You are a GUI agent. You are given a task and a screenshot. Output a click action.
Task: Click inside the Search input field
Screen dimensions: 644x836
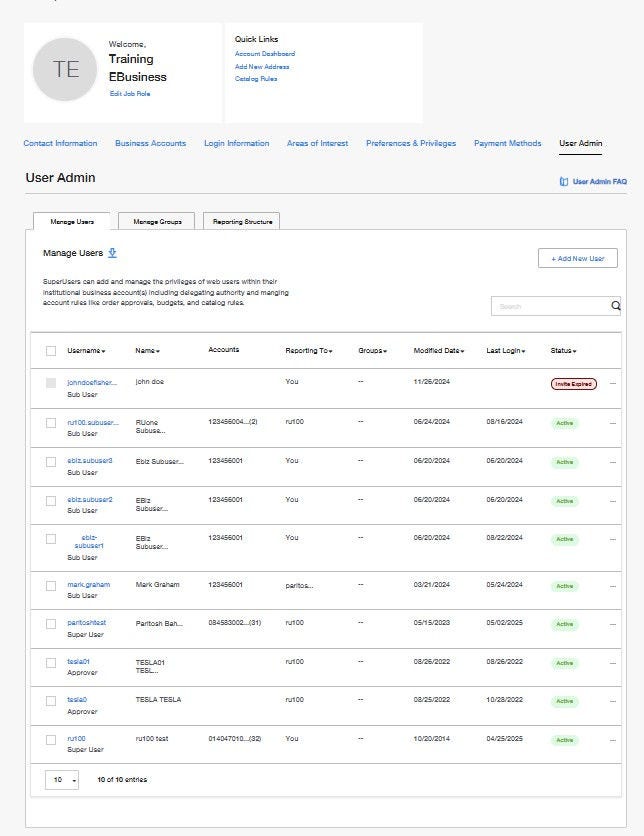pos(545,306)
